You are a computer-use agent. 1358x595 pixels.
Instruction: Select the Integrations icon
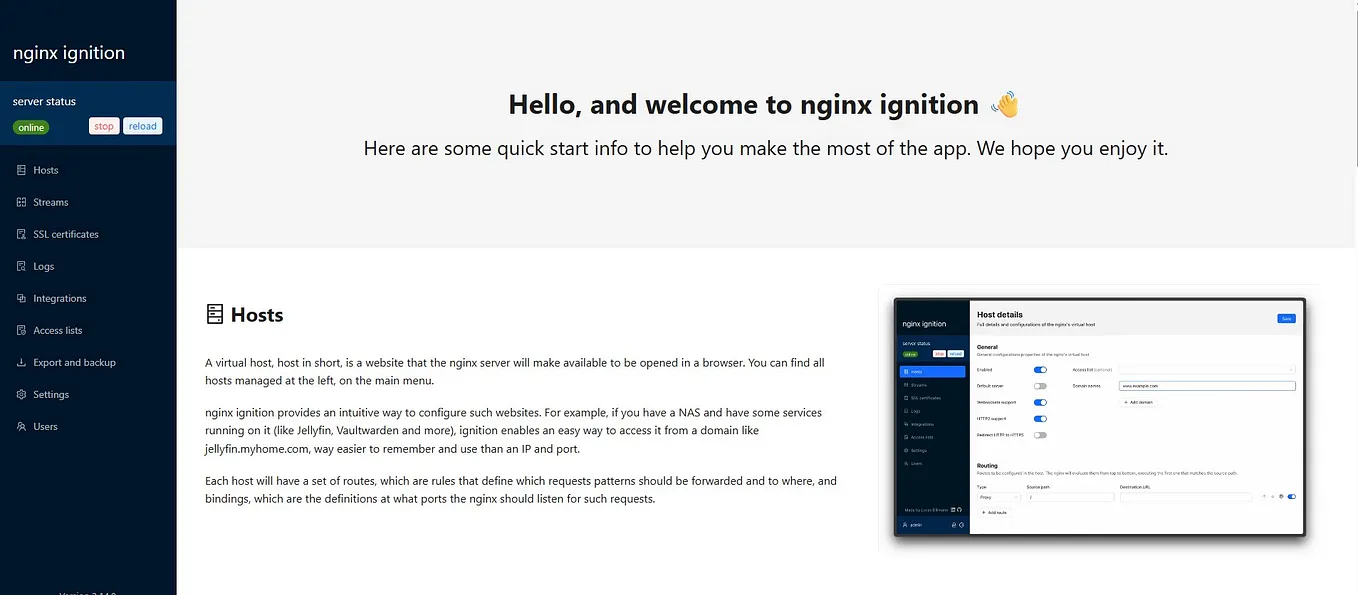[19, 298]
